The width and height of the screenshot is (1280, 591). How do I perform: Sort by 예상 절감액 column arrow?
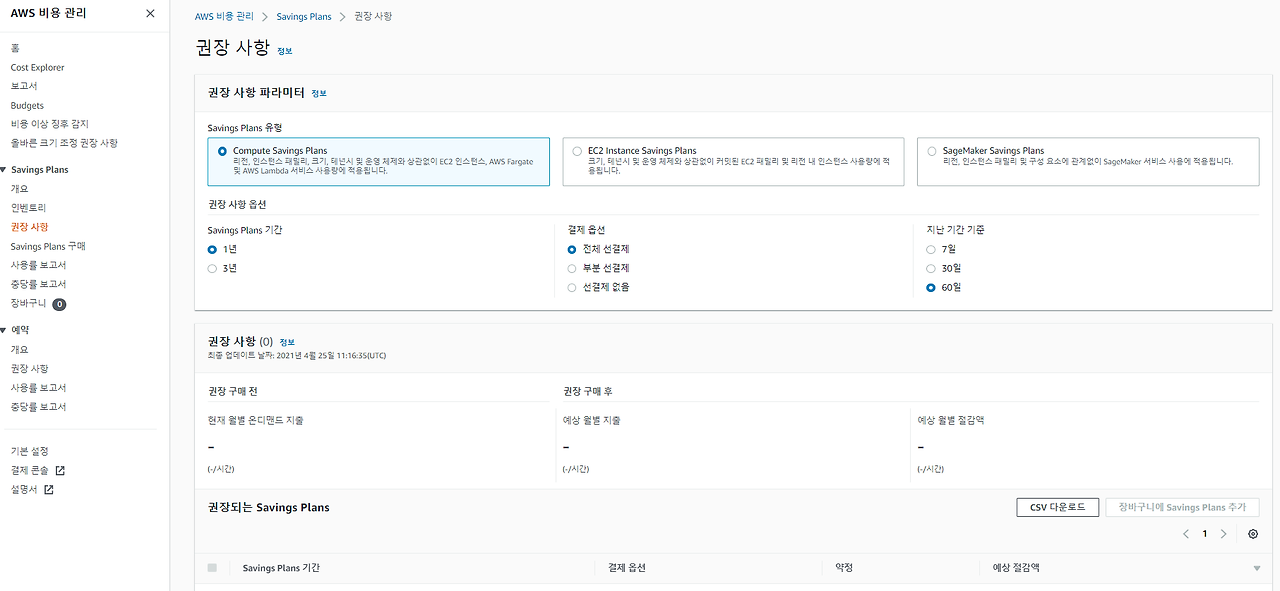coord(1256,568)
